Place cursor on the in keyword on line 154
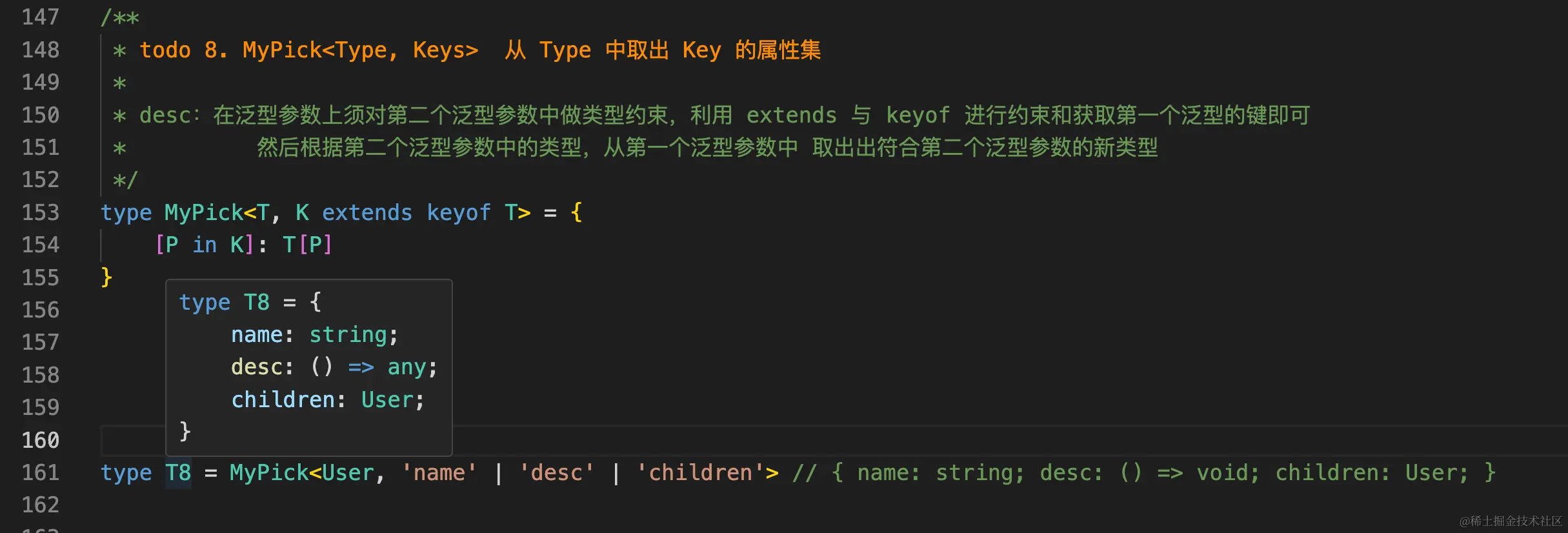1568x533 pixels. pyautogui.click(x=205, y=245)
